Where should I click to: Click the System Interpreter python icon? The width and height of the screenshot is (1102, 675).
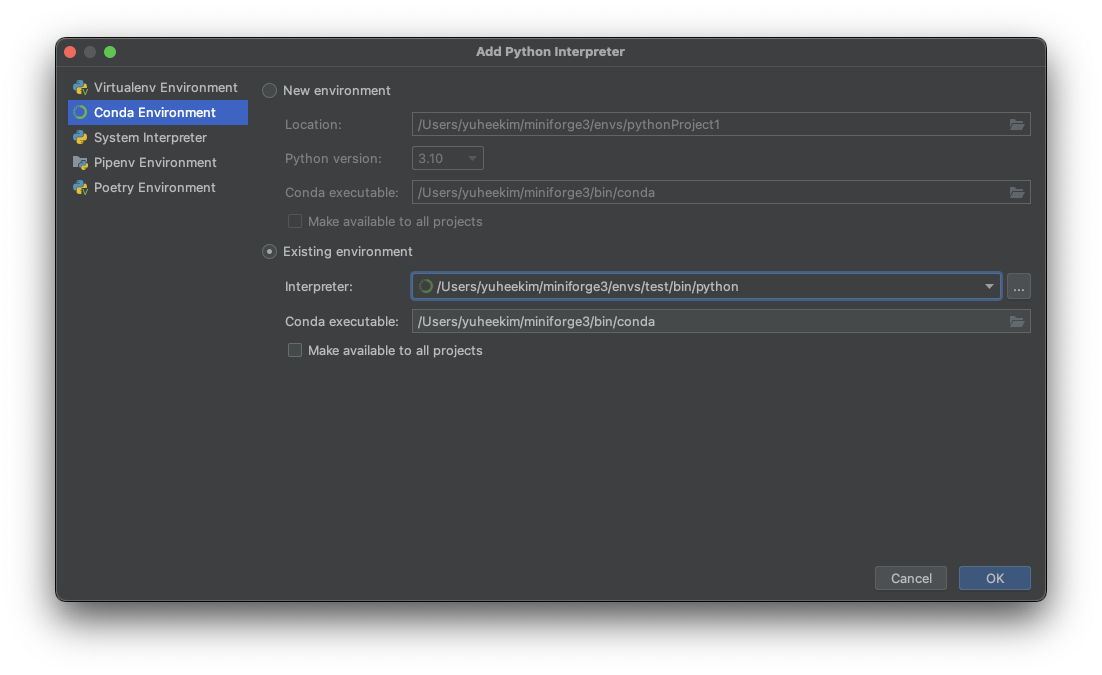(80, 138)
